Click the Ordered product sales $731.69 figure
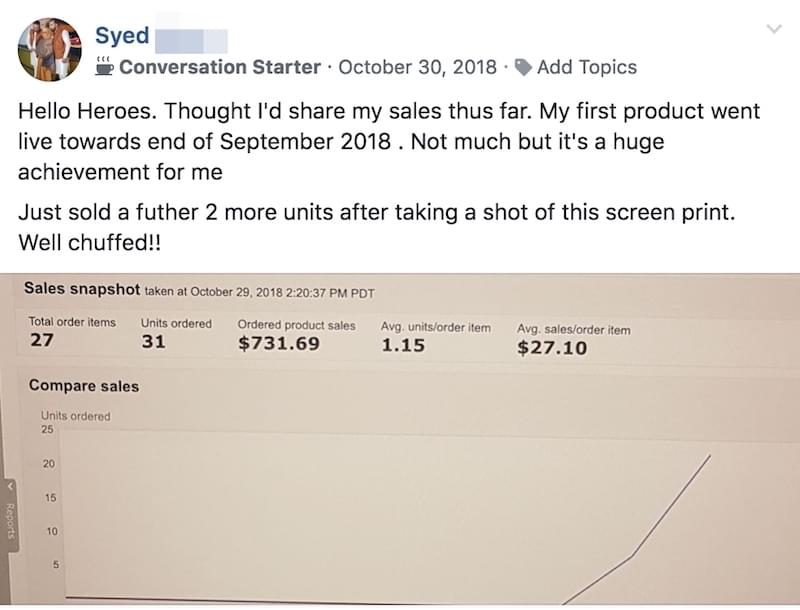 (278, 344)
